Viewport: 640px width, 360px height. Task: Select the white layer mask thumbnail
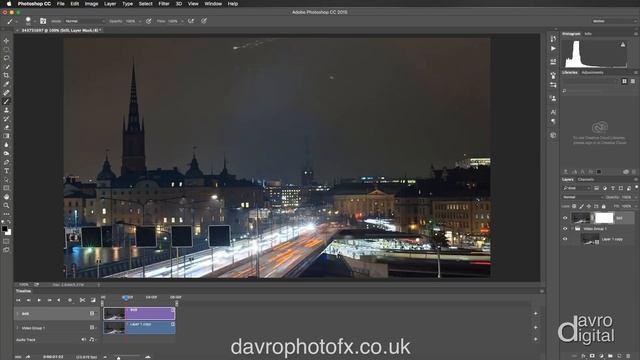click(604, 218)
